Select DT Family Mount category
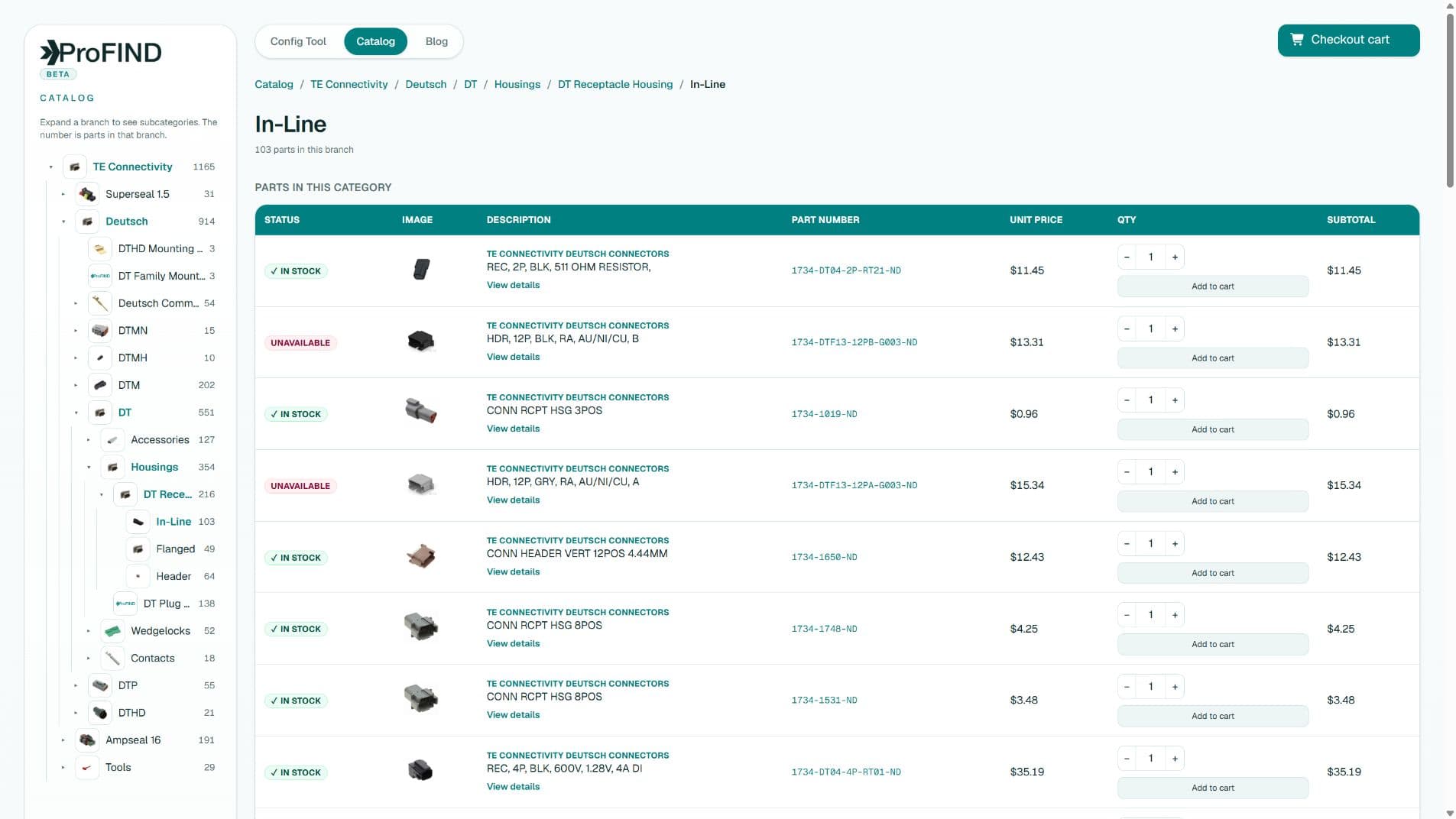This screenshot has width=1456, height=819. coord(161,277)
